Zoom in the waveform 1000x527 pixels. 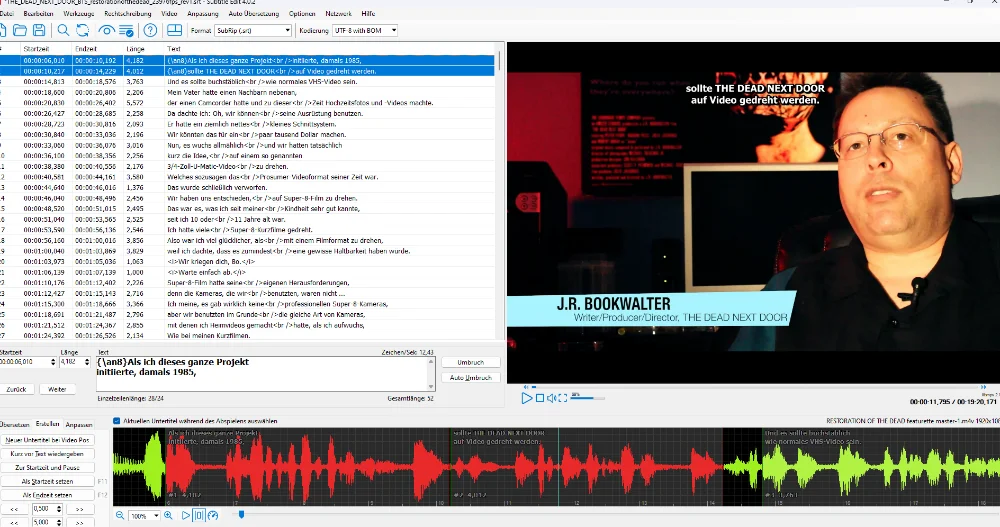click(168, 516)
